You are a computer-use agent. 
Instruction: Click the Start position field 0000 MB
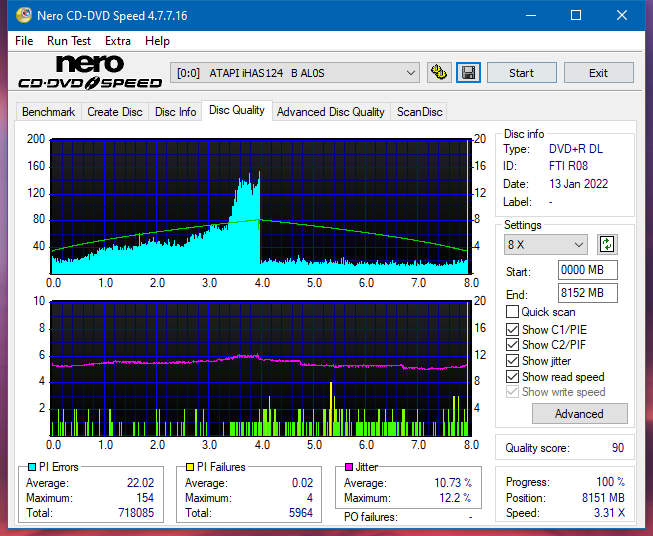click(588, 270)
